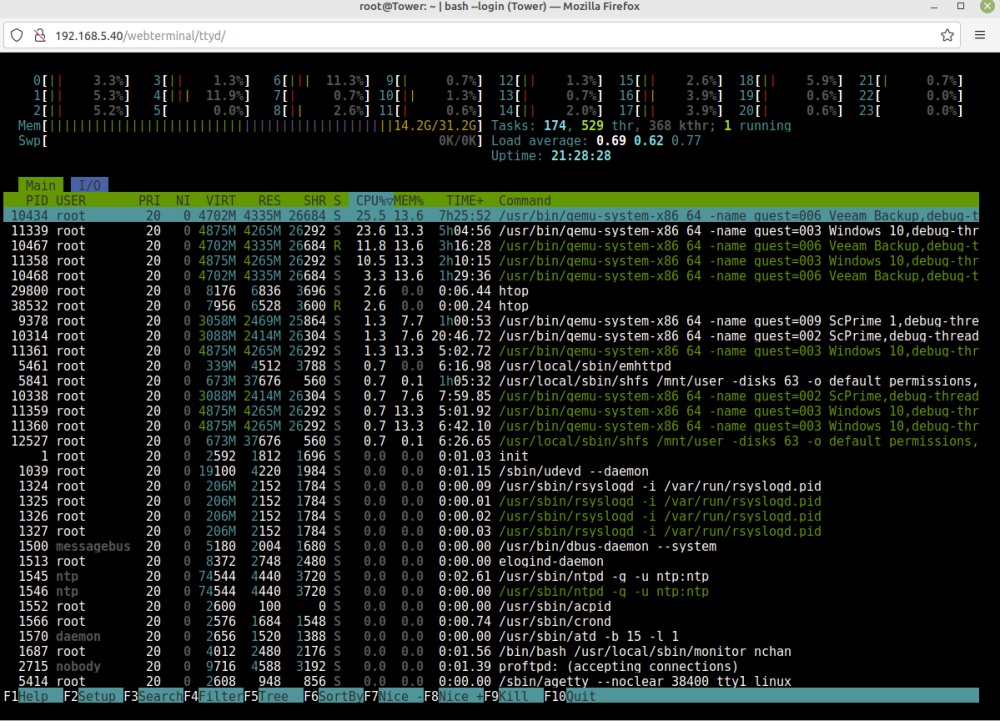
Task: Select the htop process with PID 38532
Action: point(491,306)
